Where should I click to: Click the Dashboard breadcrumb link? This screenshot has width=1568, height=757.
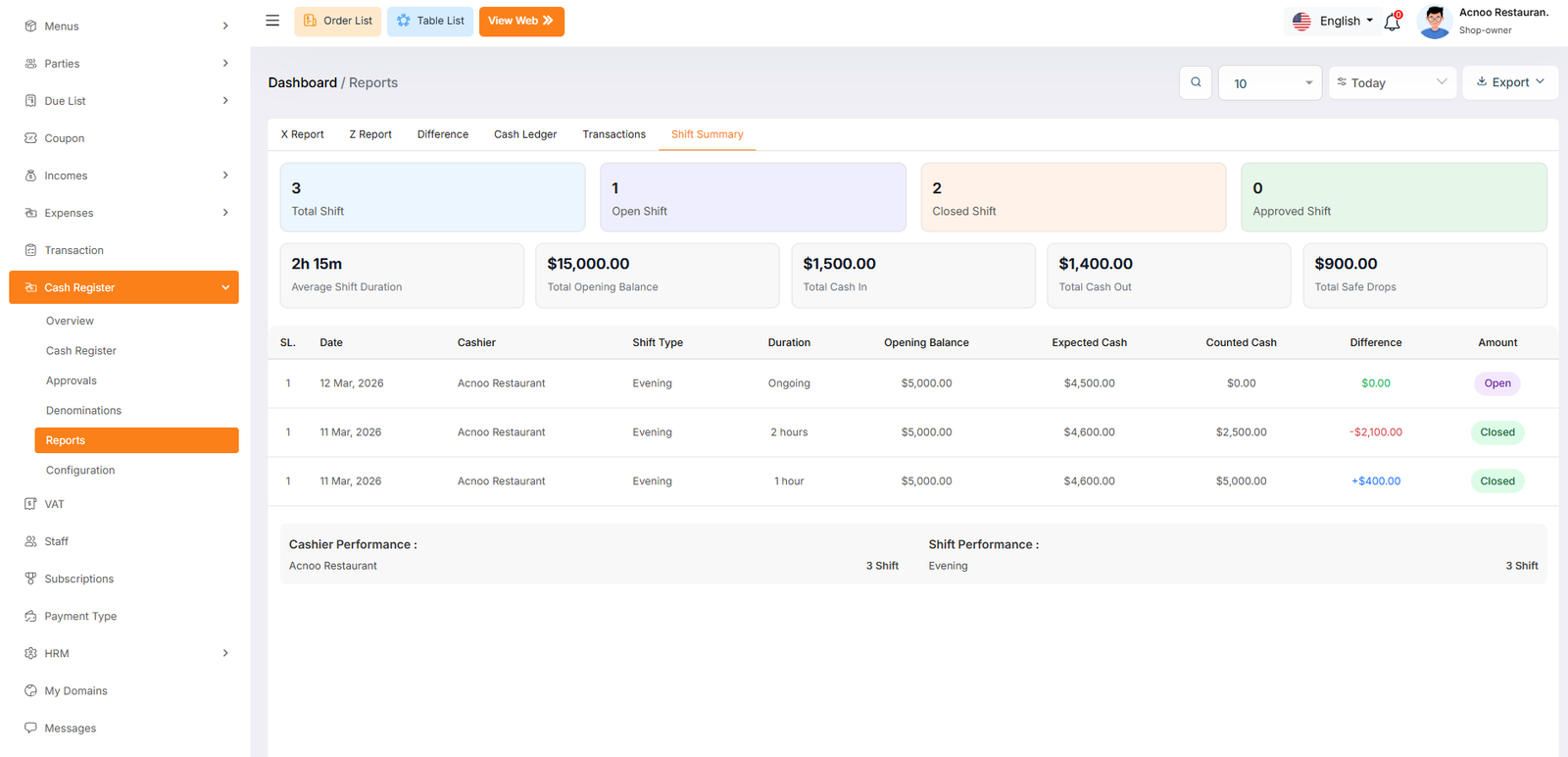(302, 82)
